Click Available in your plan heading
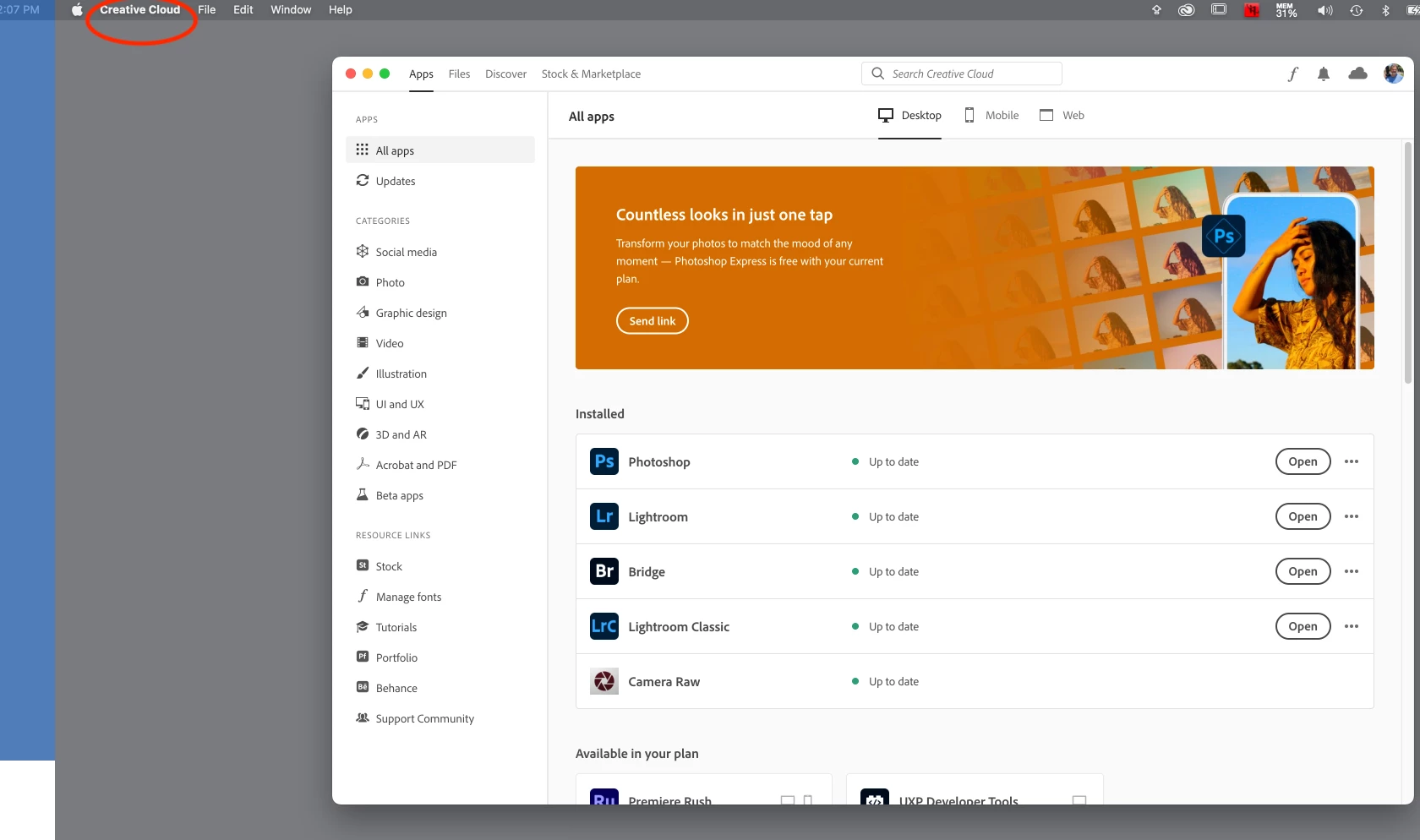This screenshot has width=1420, height=840. tap(637, 754)
